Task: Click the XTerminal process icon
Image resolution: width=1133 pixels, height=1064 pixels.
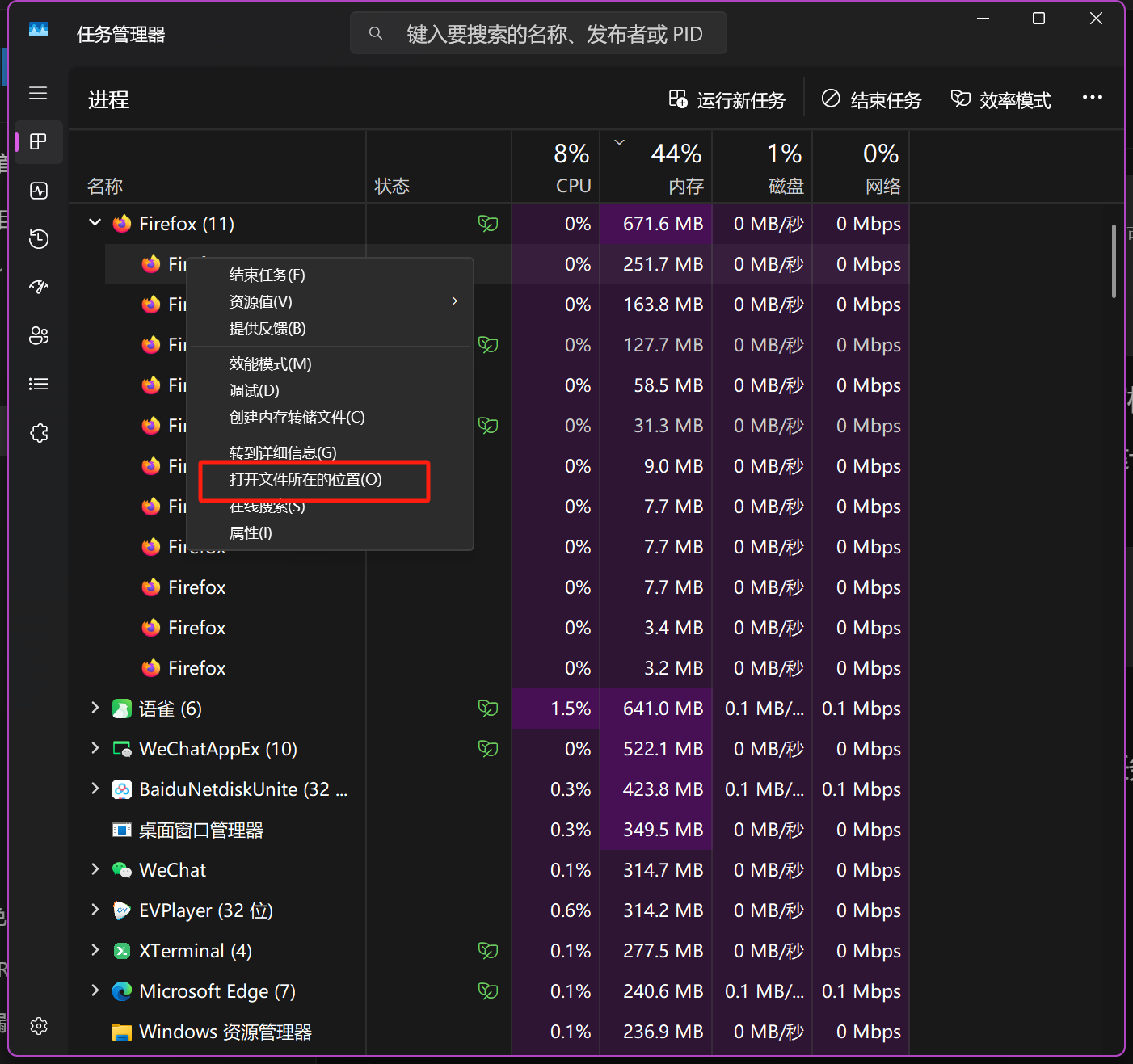Action: coord(122,952)
